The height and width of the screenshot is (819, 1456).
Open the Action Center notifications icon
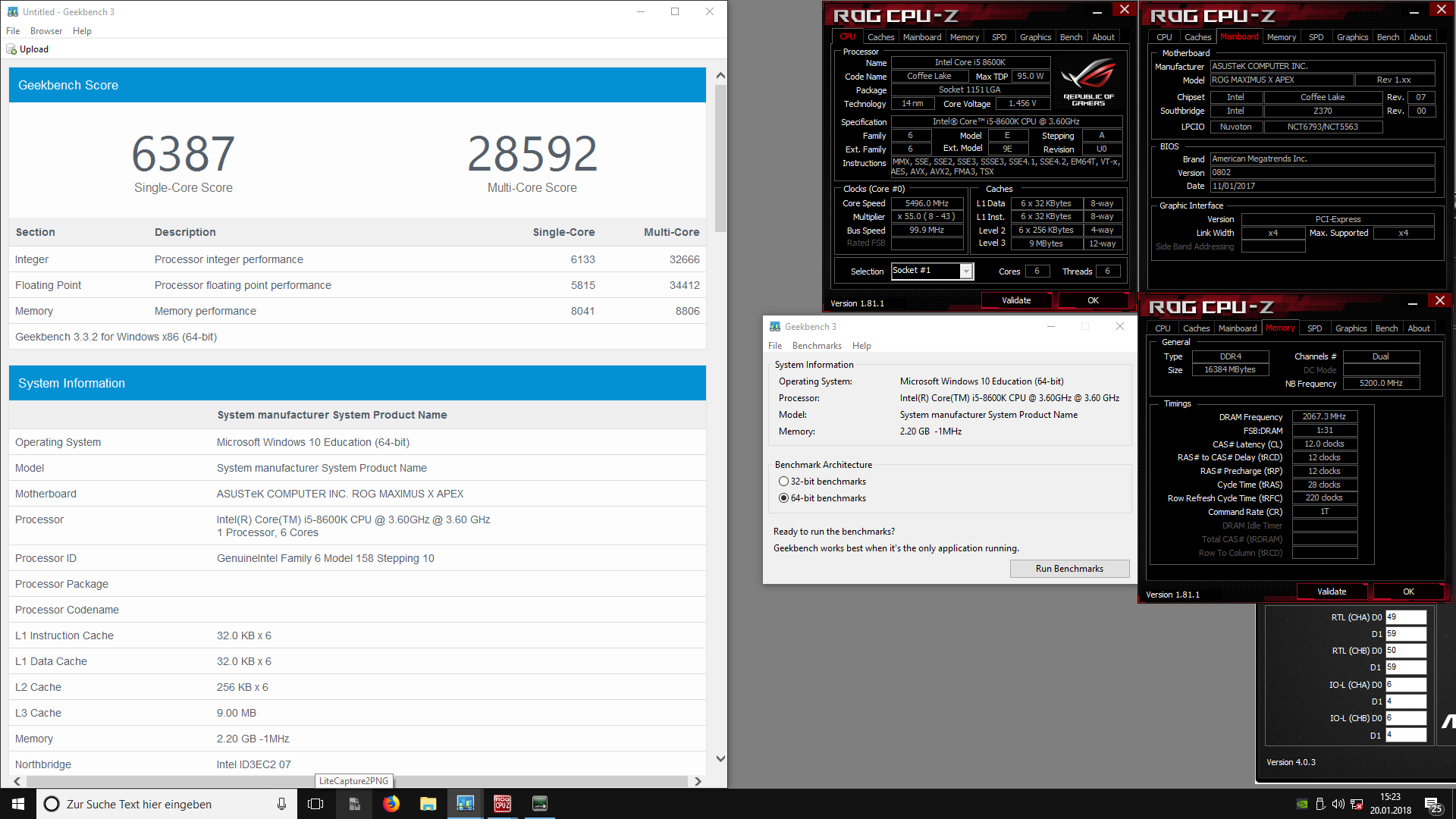click(1433, 805)
